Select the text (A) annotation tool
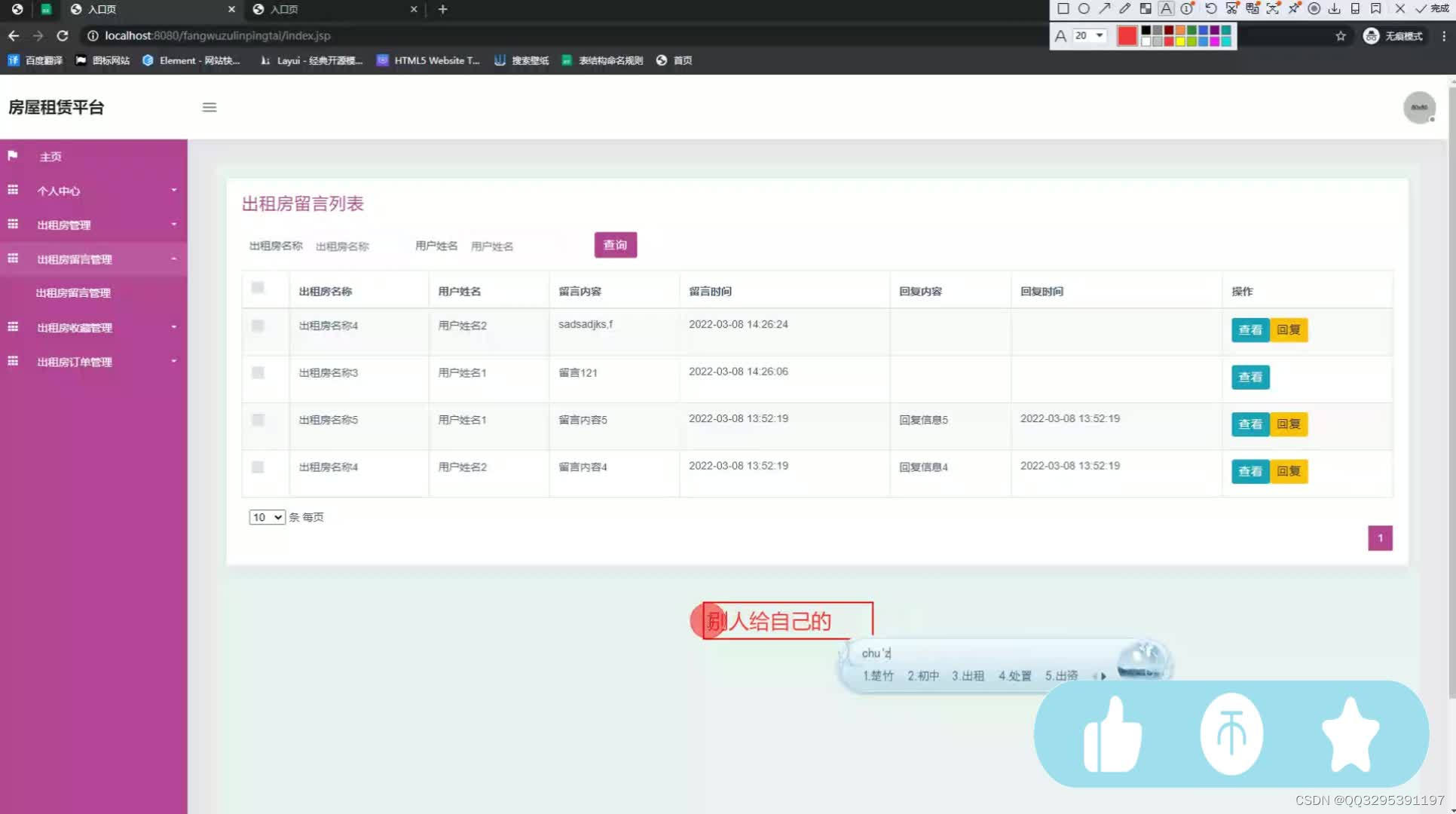Image resolution: width=1456 pixels, height=814 pixels. coord(1165,8)
